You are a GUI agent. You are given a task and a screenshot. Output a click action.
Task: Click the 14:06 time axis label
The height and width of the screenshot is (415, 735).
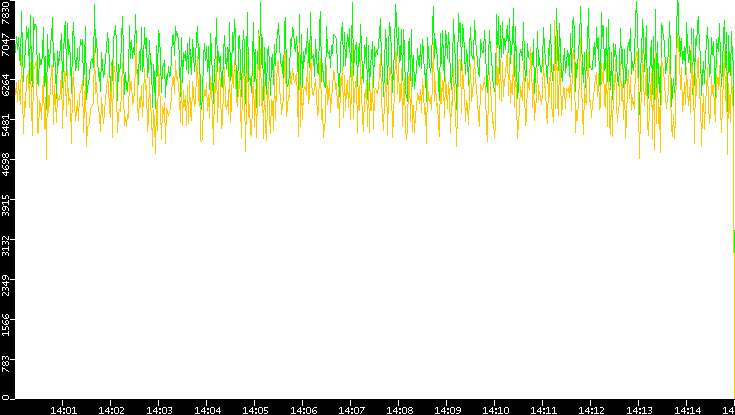pos(303,410)
